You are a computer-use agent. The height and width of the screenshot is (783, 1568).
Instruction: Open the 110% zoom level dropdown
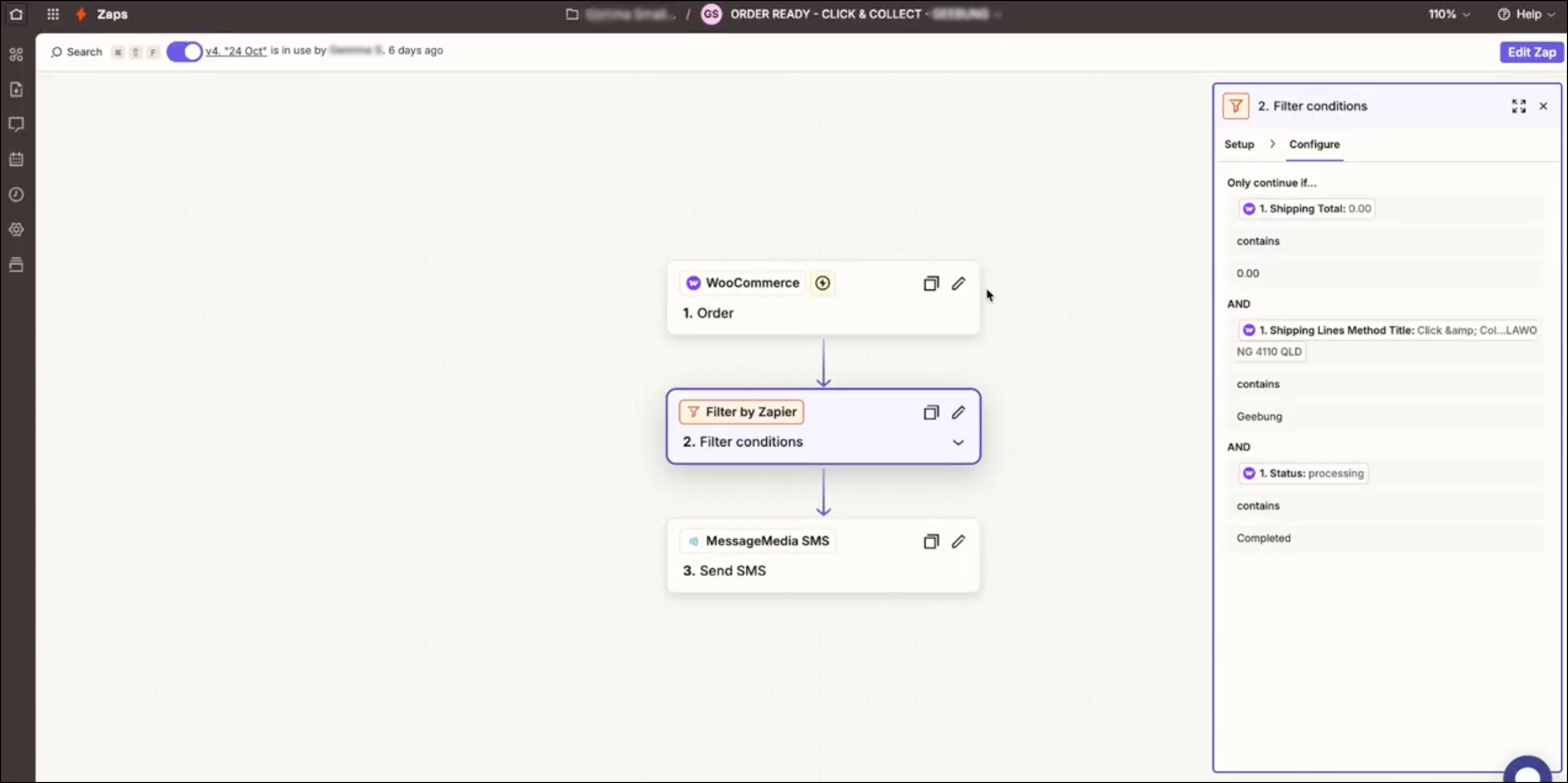click(x=1449, y=14)
